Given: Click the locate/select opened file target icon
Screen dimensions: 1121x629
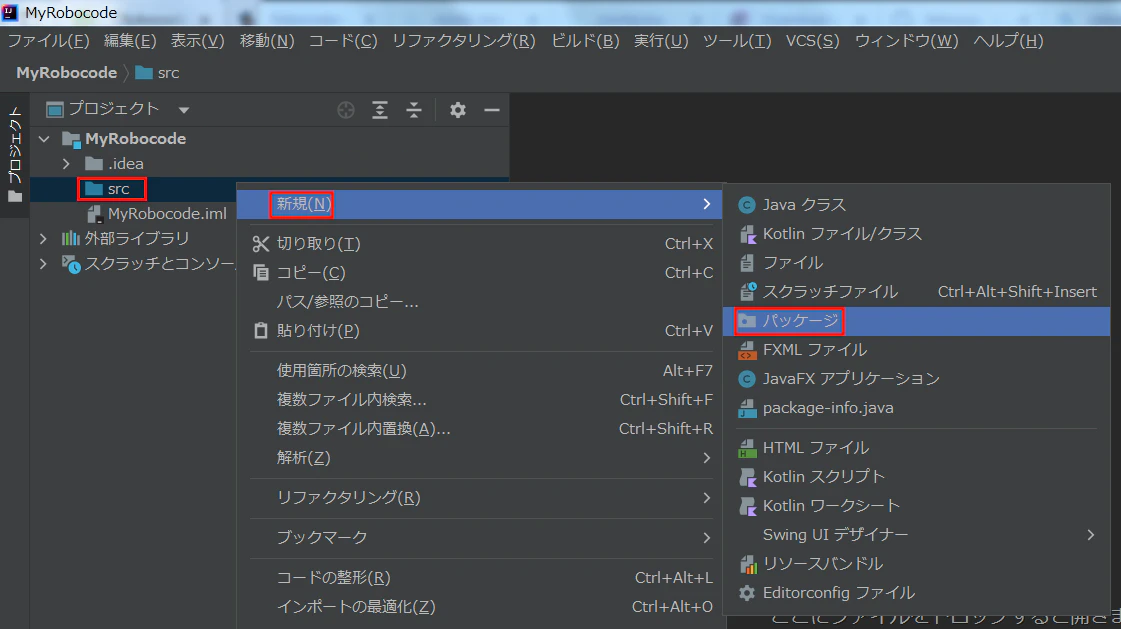Looking at the screenshot, I should click(x=346, y=110).
